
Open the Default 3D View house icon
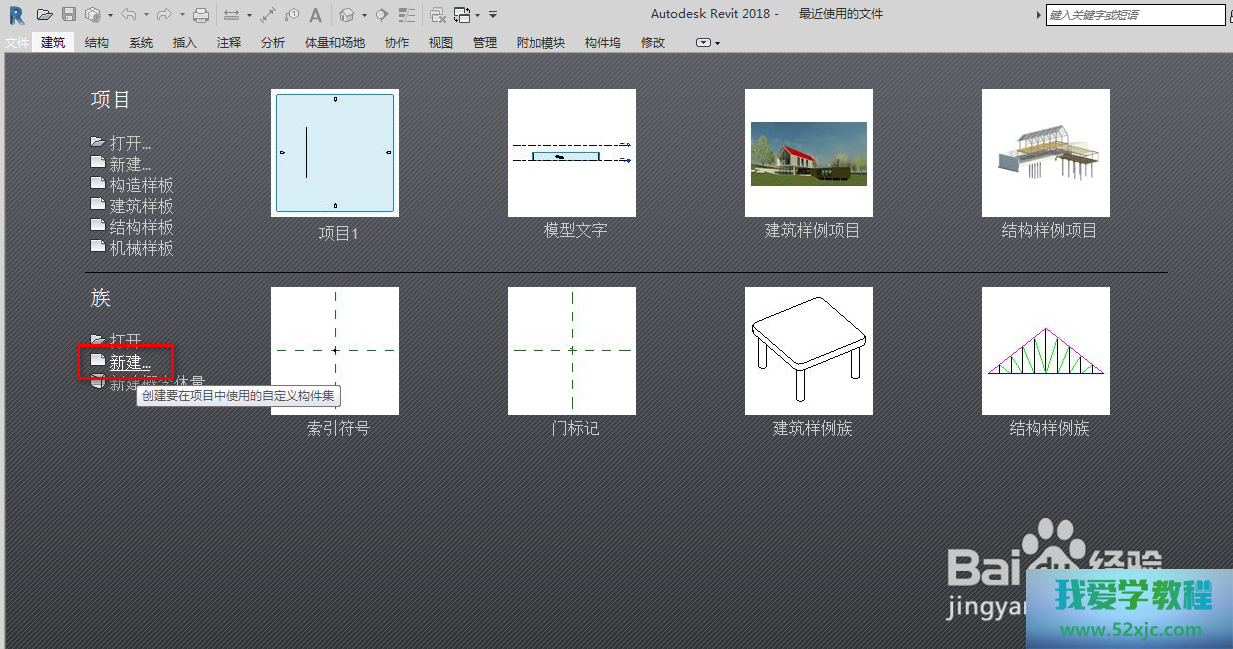[x=346, y=15]
